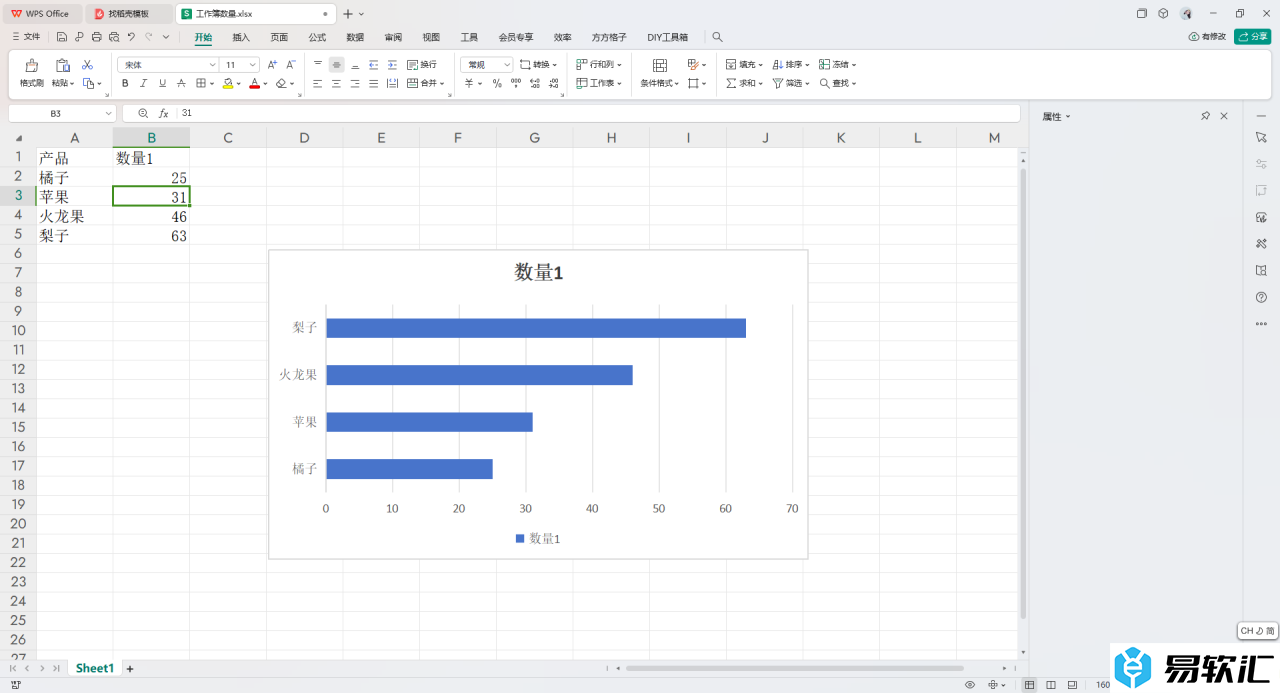The width and height of the screenshot is (1280, 693).
Task: Open the help question mark icon in sidebar
Action: (1261, 297)
